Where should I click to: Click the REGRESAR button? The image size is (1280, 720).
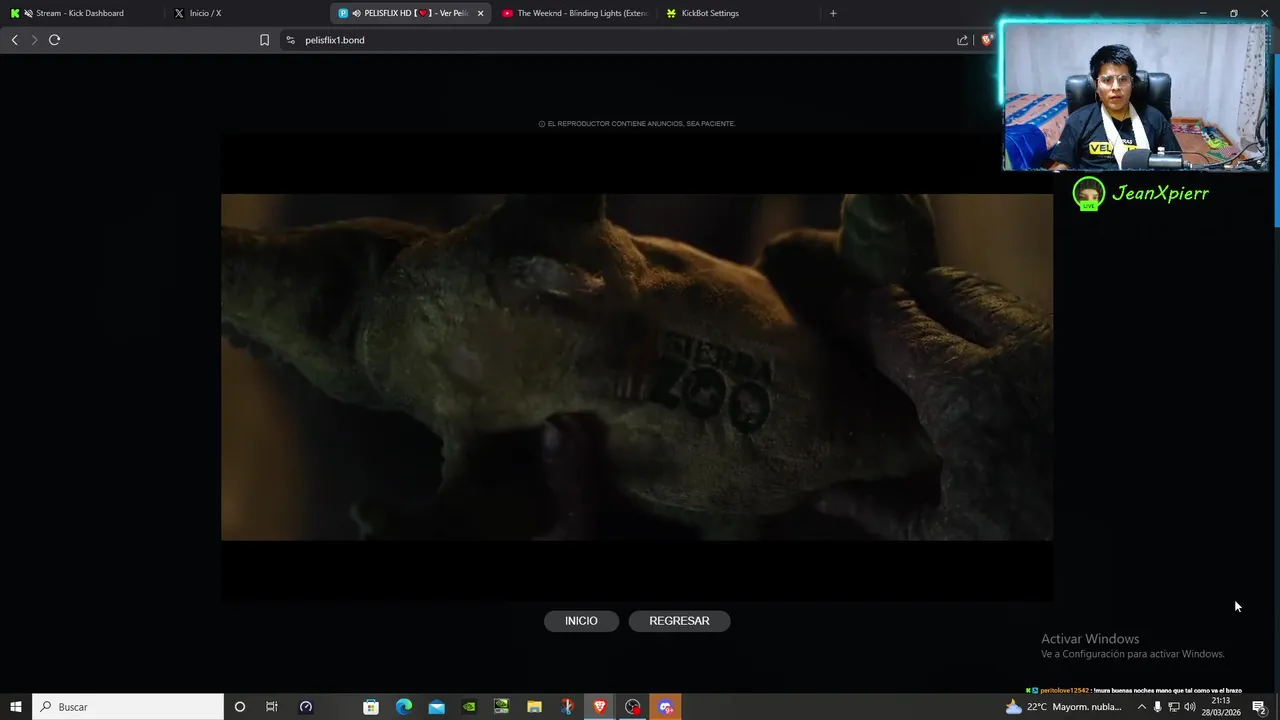679,621
